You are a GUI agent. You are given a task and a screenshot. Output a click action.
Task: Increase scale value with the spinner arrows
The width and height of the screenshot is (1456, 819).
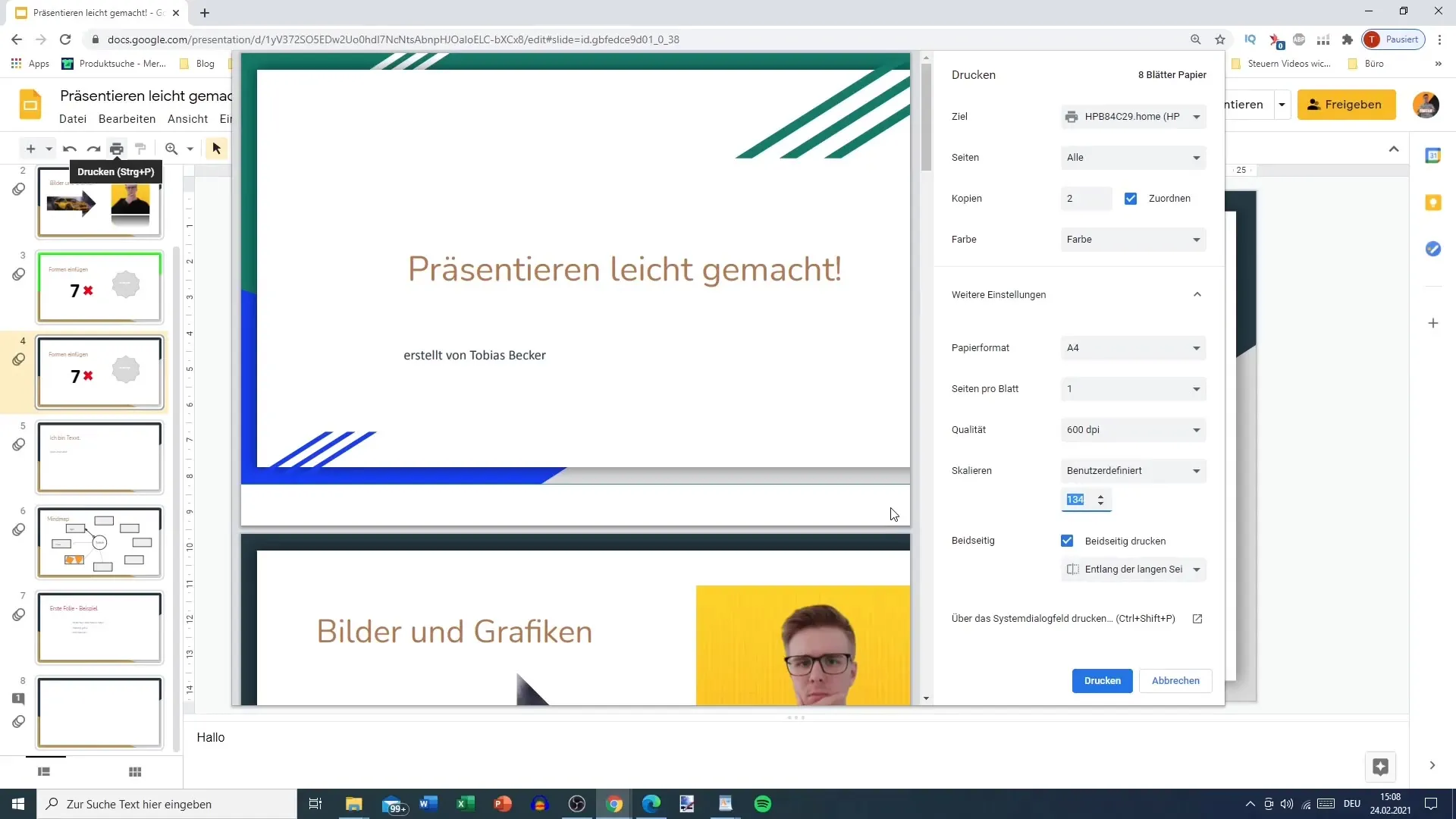click(x=1100, y=497)
